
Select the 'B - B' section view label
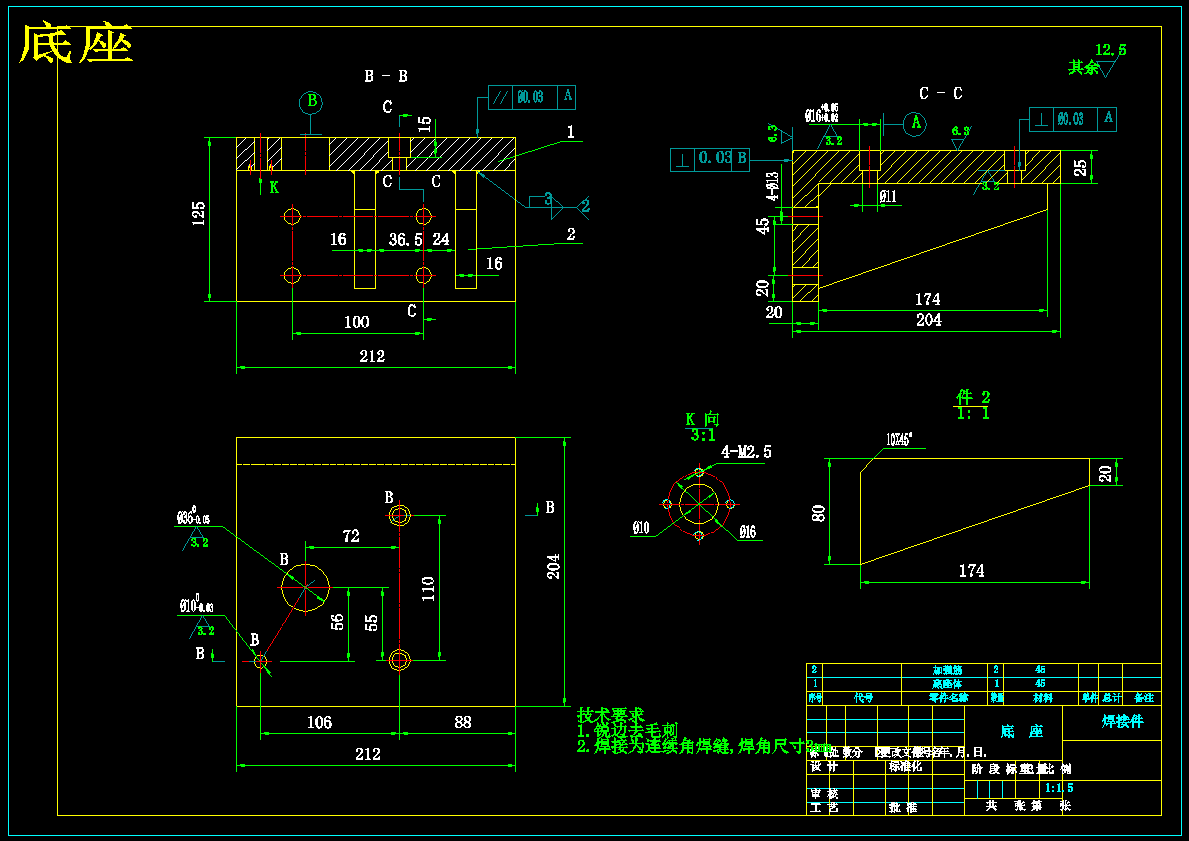pos(386,76)
